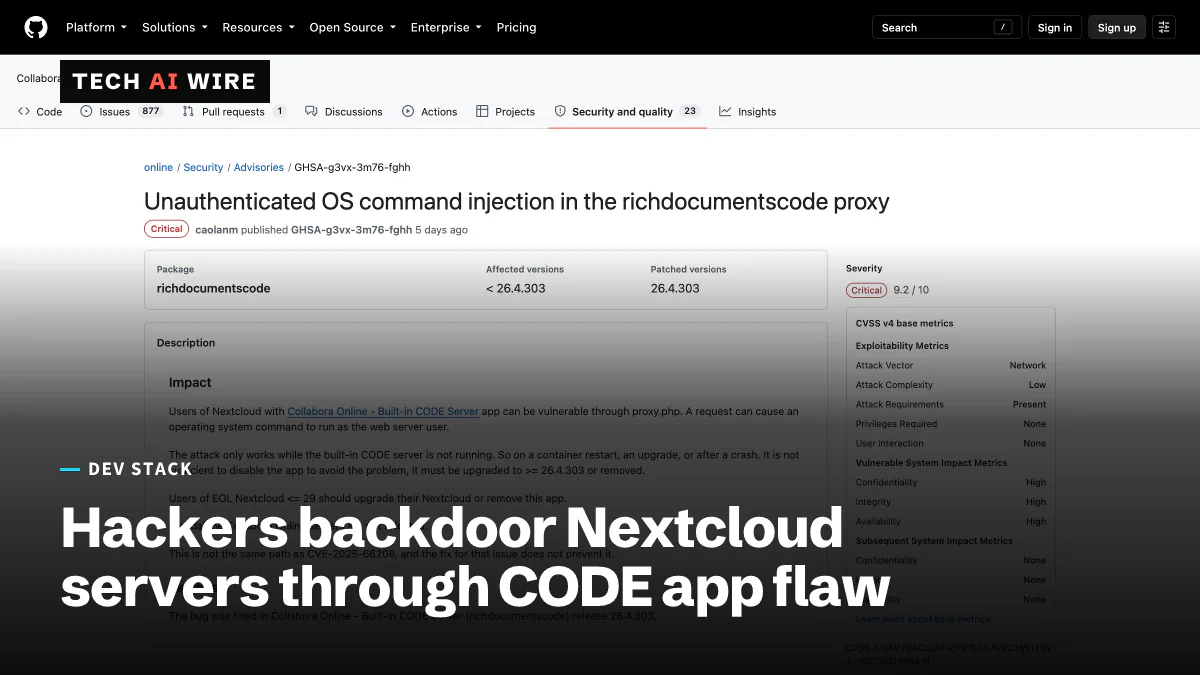Image resolution: width=1200 pixels, height=675 pixels.
Task: Click the Sign in button
Action: point(1055,27)
